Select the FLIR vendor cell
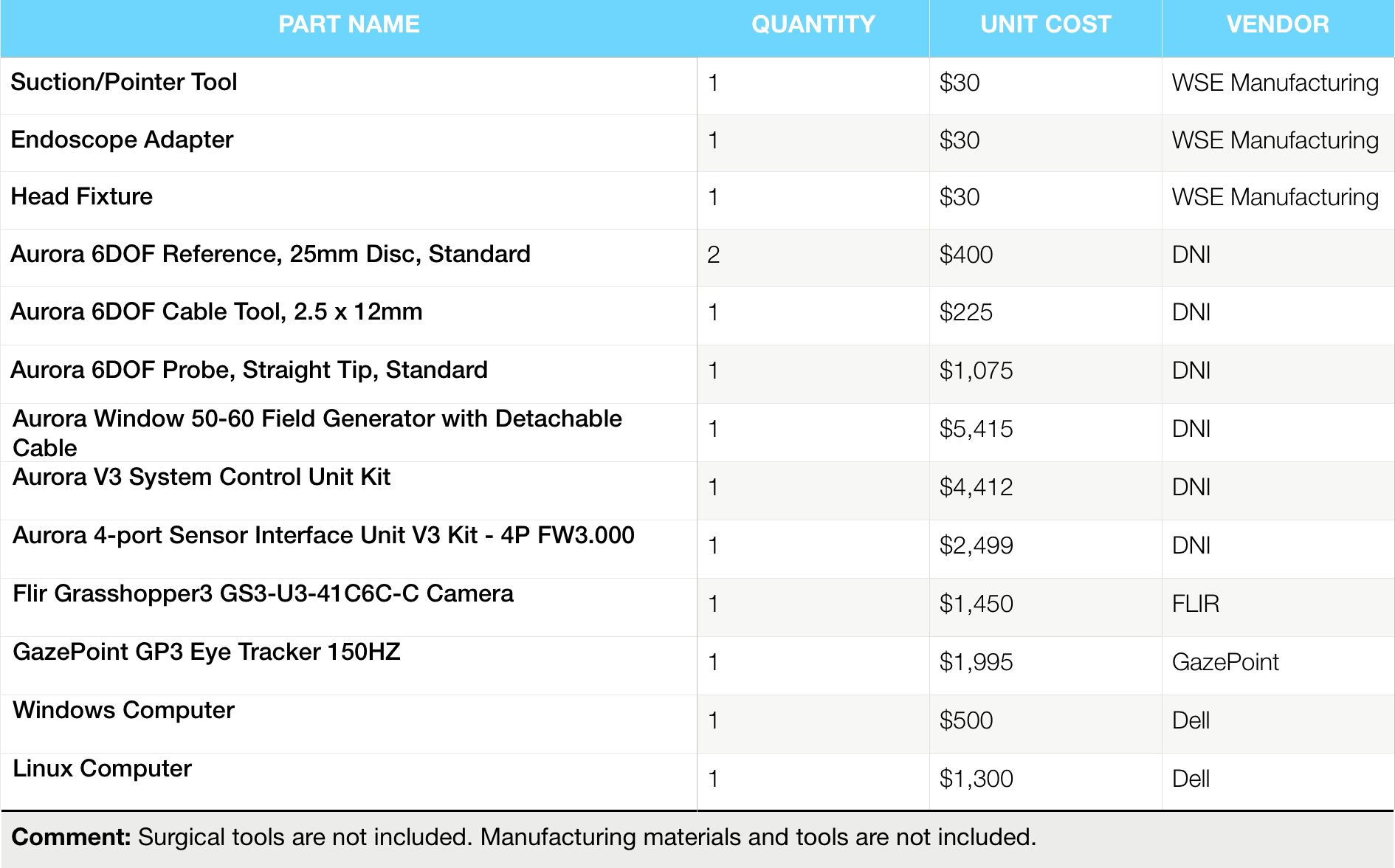The image size is (1395, 868). point(1195,604)
